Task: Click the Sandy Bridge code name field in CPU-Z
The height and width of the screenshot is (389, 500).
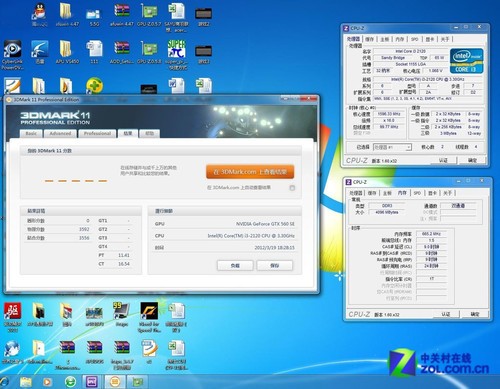Action: [392, 58]
